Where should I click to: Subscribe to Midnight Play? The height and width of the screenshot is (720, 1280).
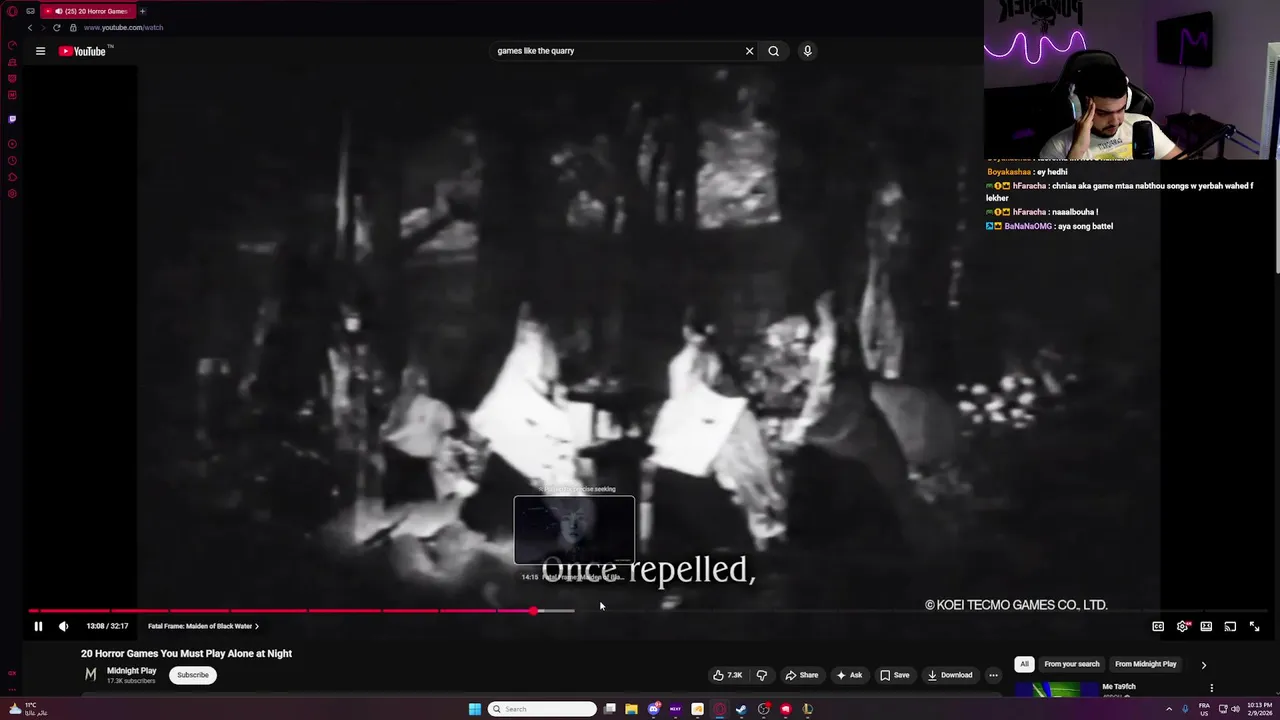(x=193, y=675)
